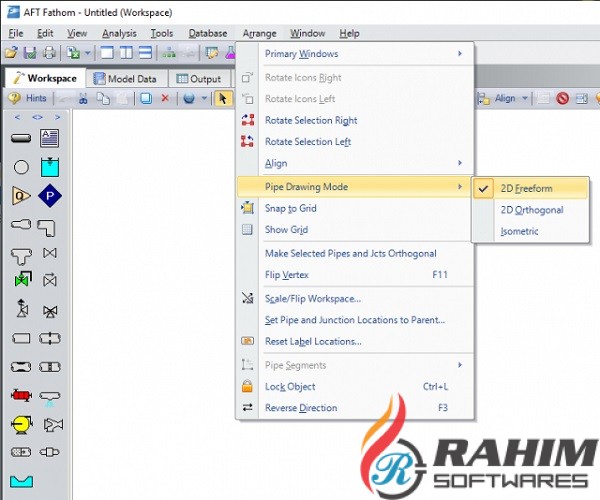Click the red prohibited circle icon
600x500 pixels.
(x=562, y=98)
